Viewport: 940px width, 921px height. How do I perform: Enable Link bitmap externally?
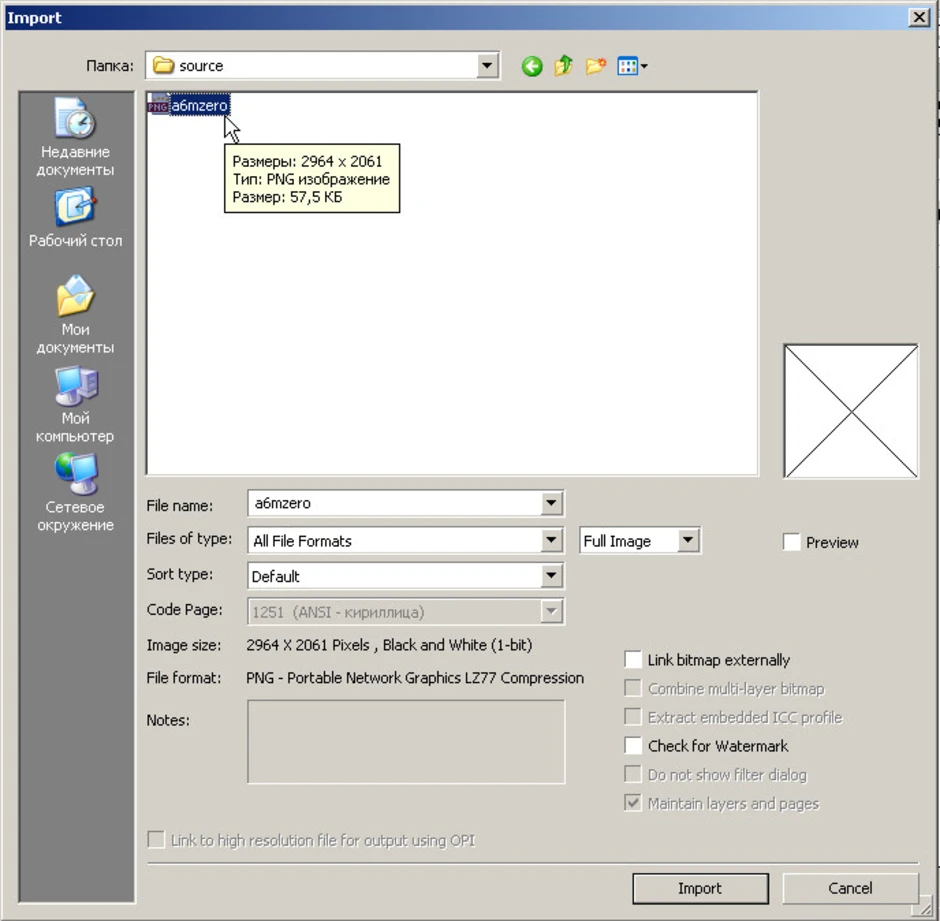633,660
